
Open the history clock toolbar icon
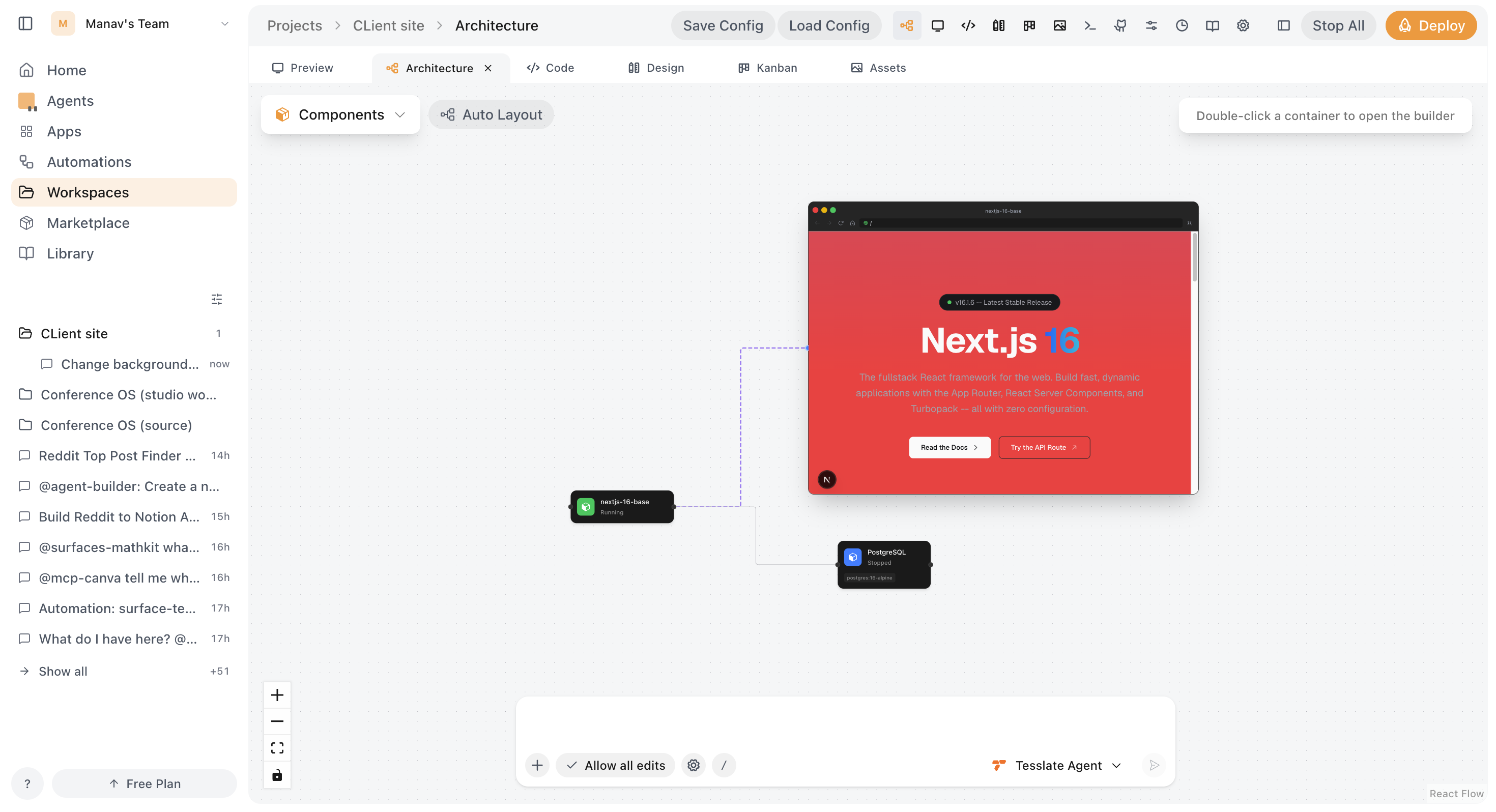click(1182, 25)
